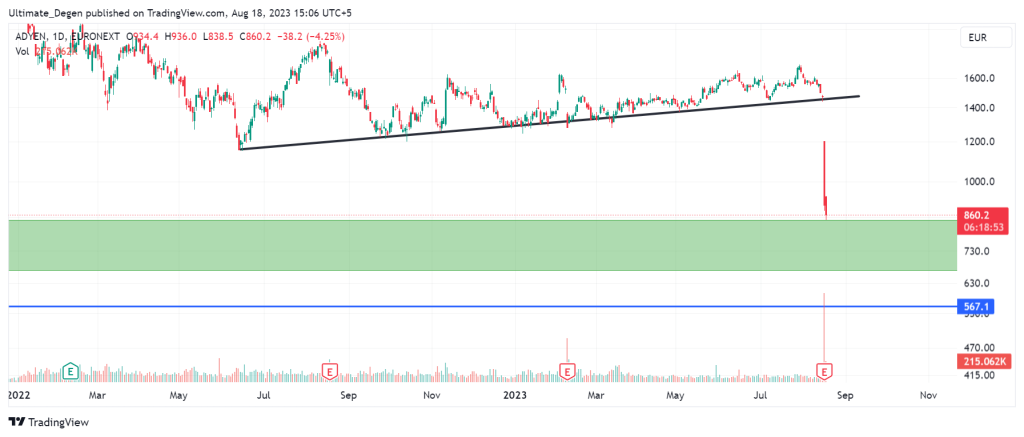Click the green E earnings marker
Image resolution: width=1024 pixels, height=437 pixels.
(71, 372)
